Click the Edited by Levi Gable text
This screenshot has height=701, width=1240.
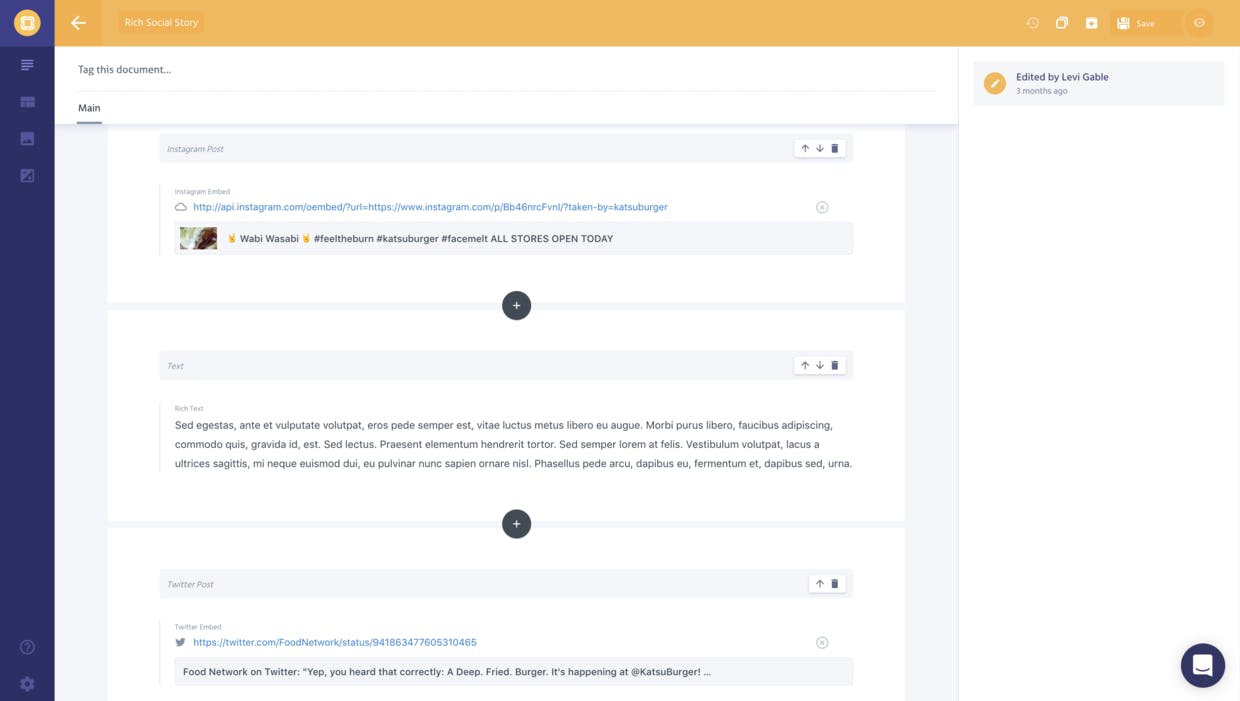[x=1062, y=77]
